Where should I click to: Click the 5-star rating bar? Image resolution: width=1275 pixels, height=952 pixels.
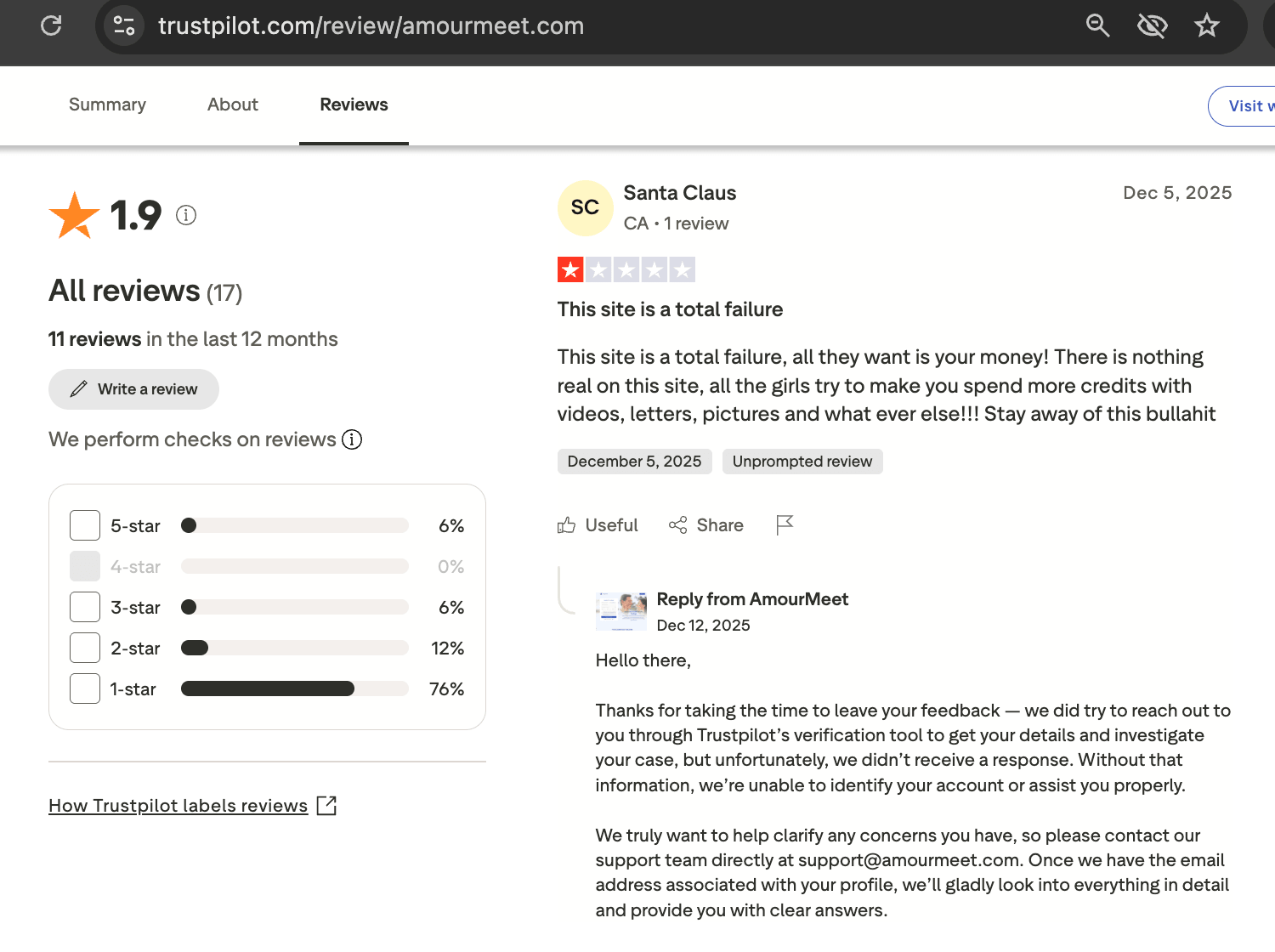[x=295, y=525]
